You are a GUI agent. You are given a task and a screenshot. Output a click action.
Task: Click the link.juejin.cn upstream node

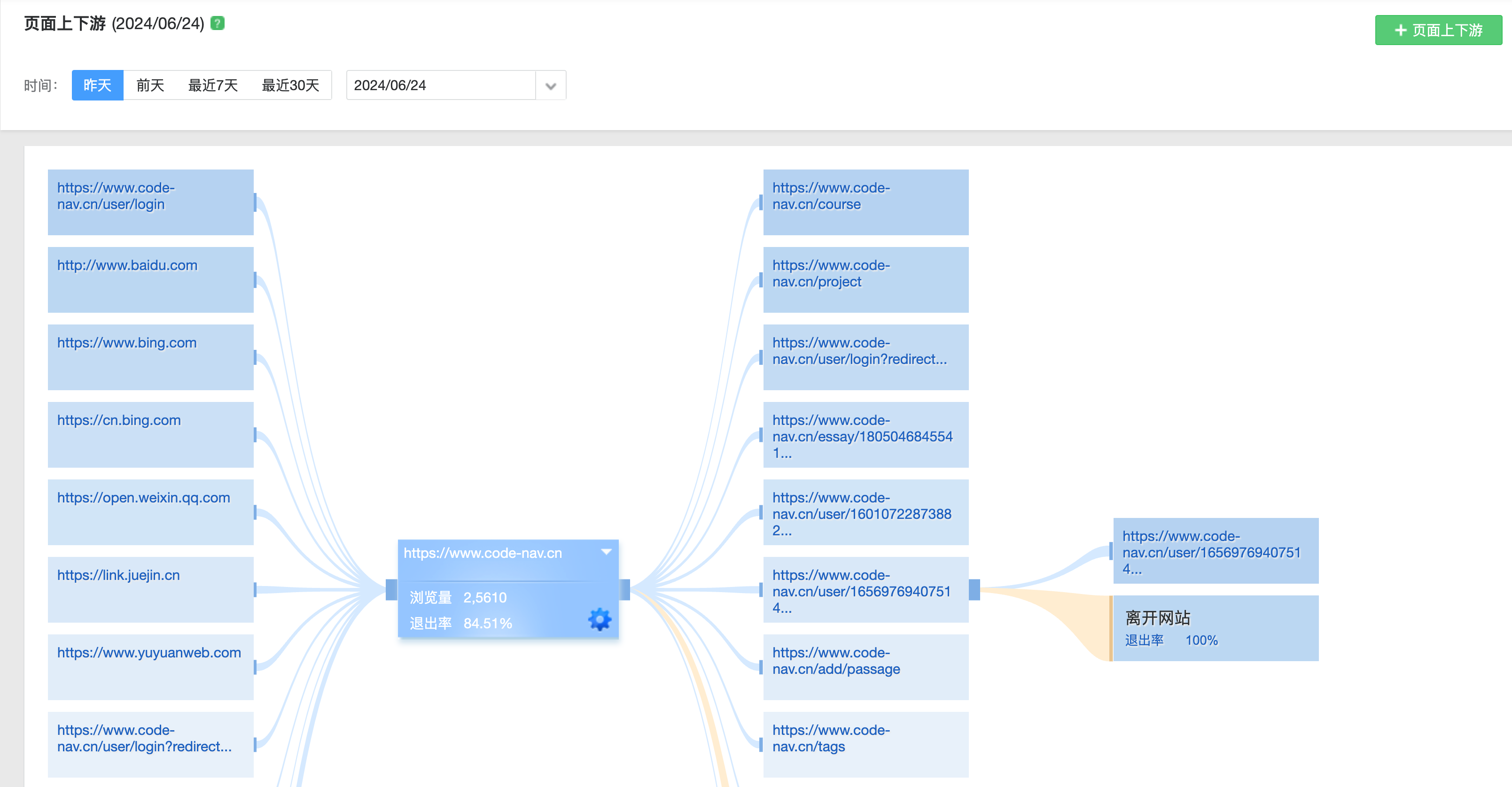pos(118,575)
